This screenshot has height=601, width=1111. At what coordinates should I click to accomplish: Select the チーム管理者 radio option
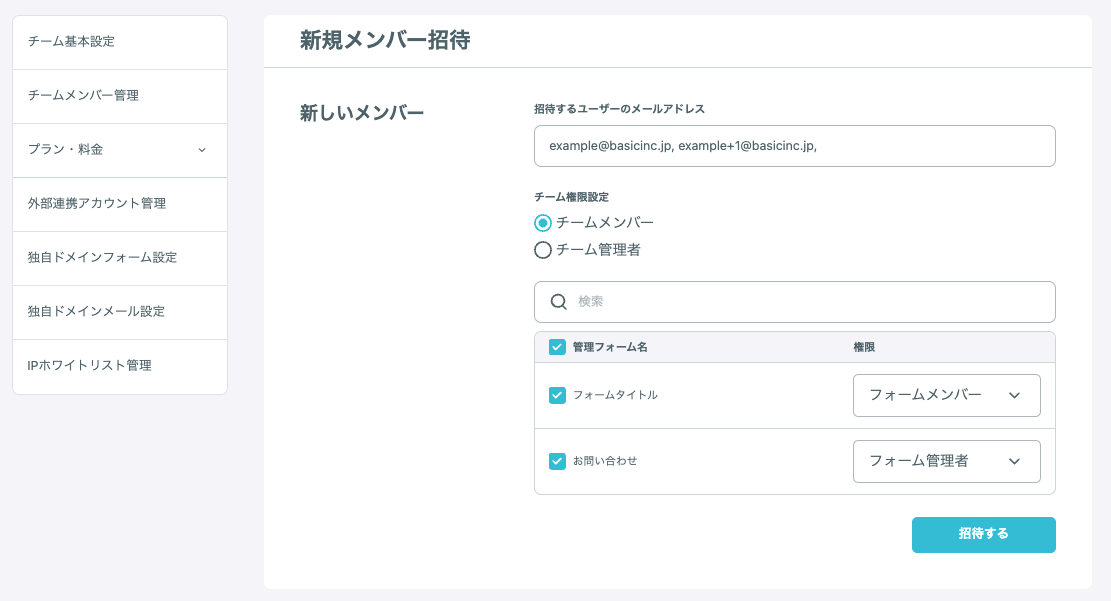point(543,250)
